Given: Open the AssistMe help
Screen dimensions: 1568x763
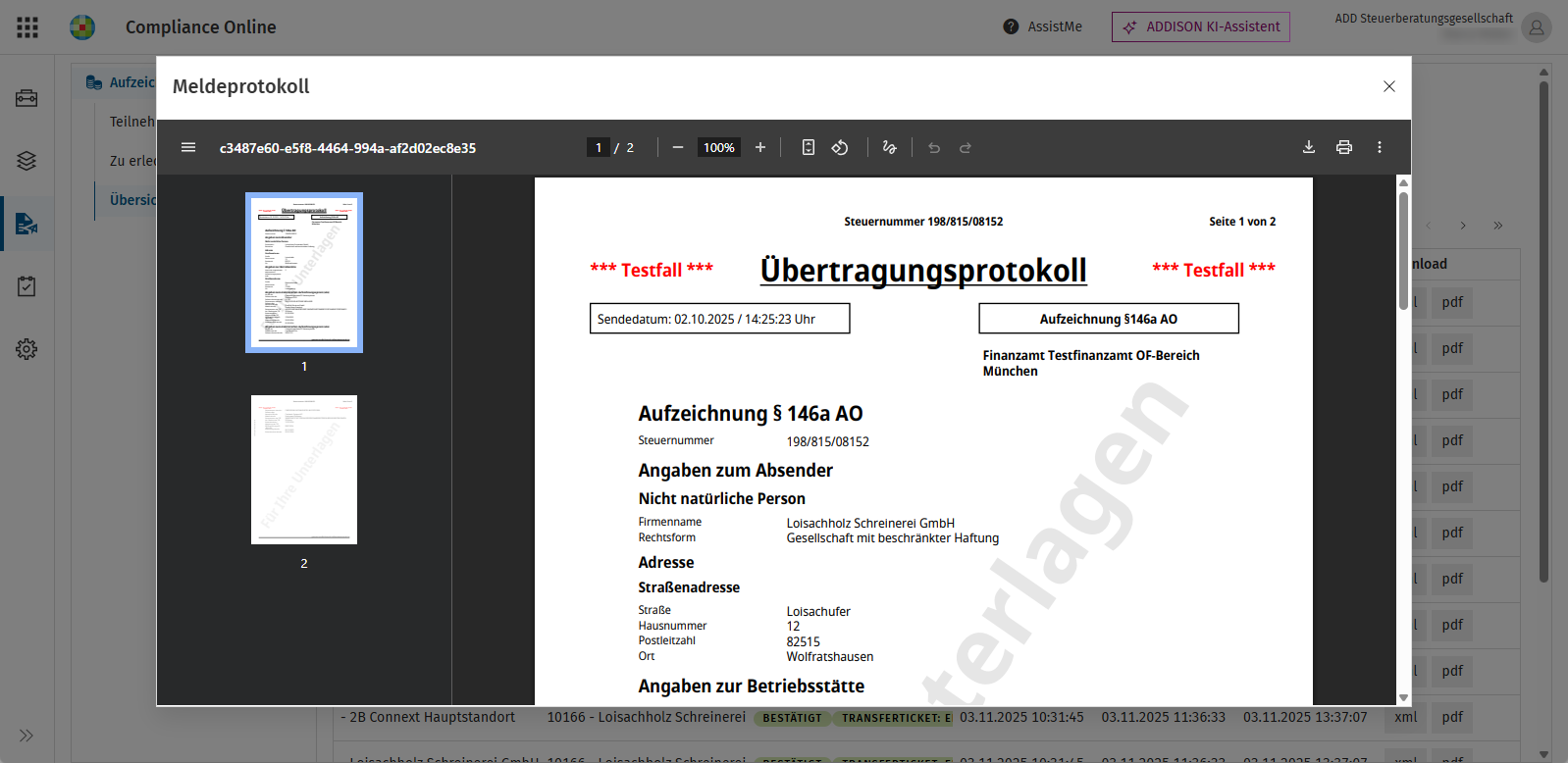Looking at the screenshot, I should pyautogui.click(x=1042, y=26).
